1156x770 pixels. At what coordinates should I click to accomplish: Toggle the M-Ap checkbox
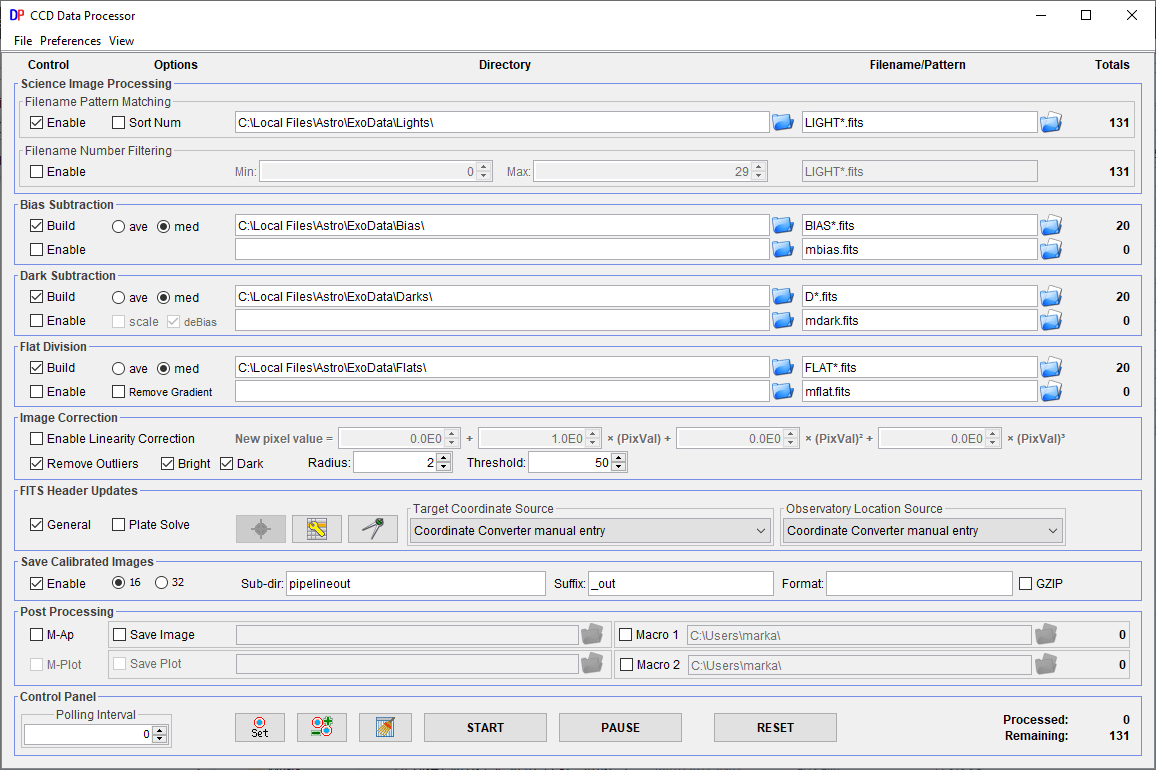tap(36, 634)
